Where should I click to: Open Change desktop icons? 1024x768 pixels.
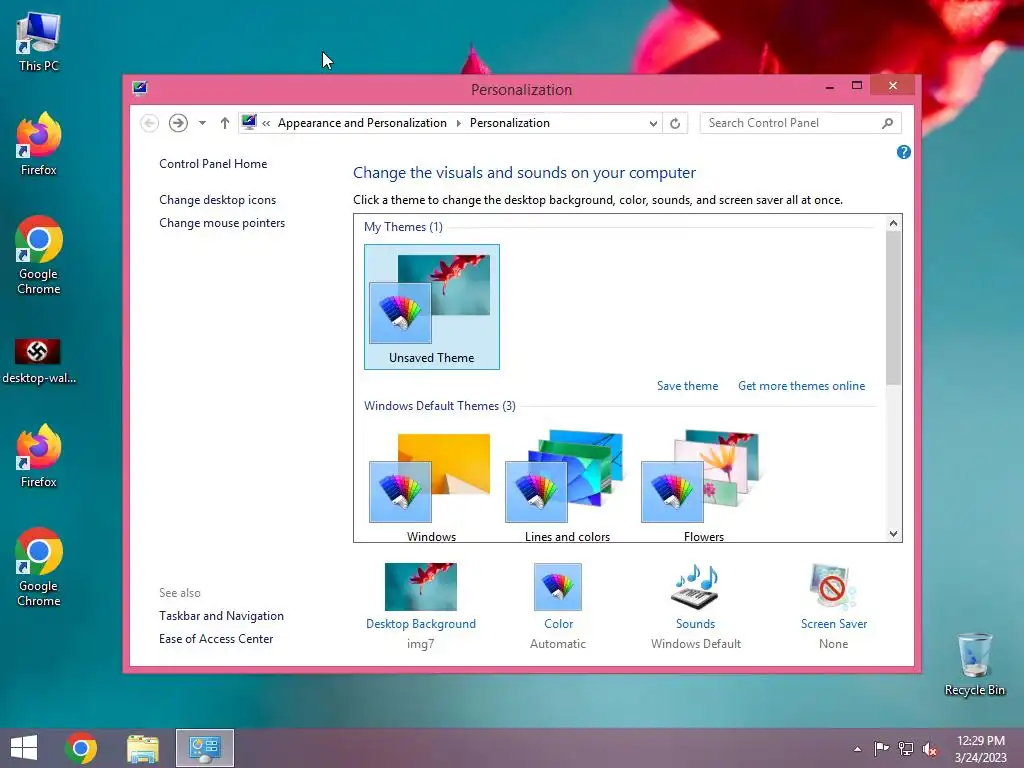[x=217, y=200]
